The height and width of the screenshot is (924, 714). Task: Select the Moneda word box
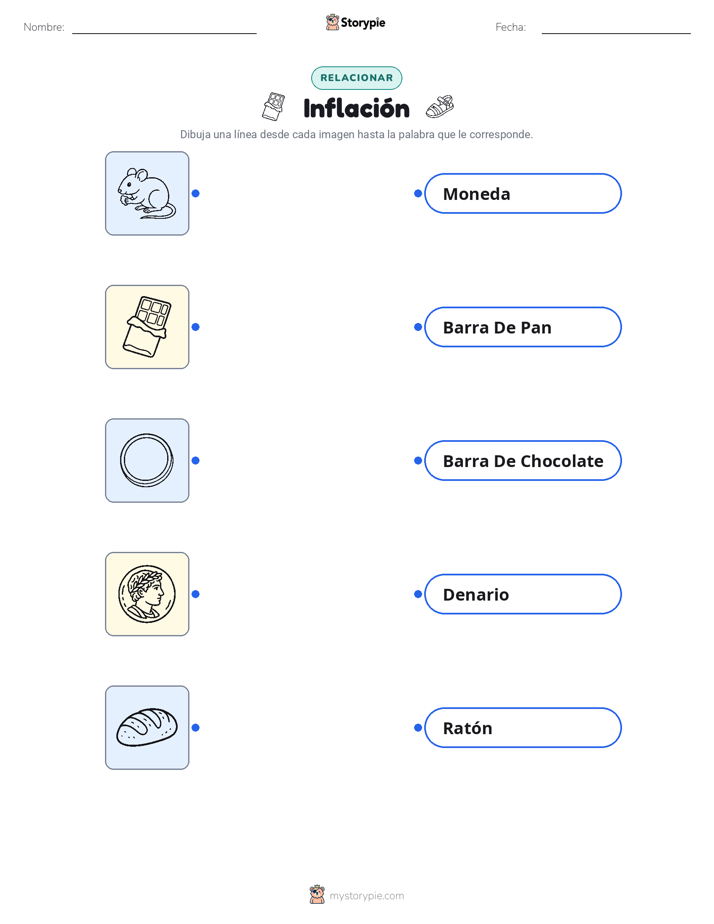tap(523, 193)
